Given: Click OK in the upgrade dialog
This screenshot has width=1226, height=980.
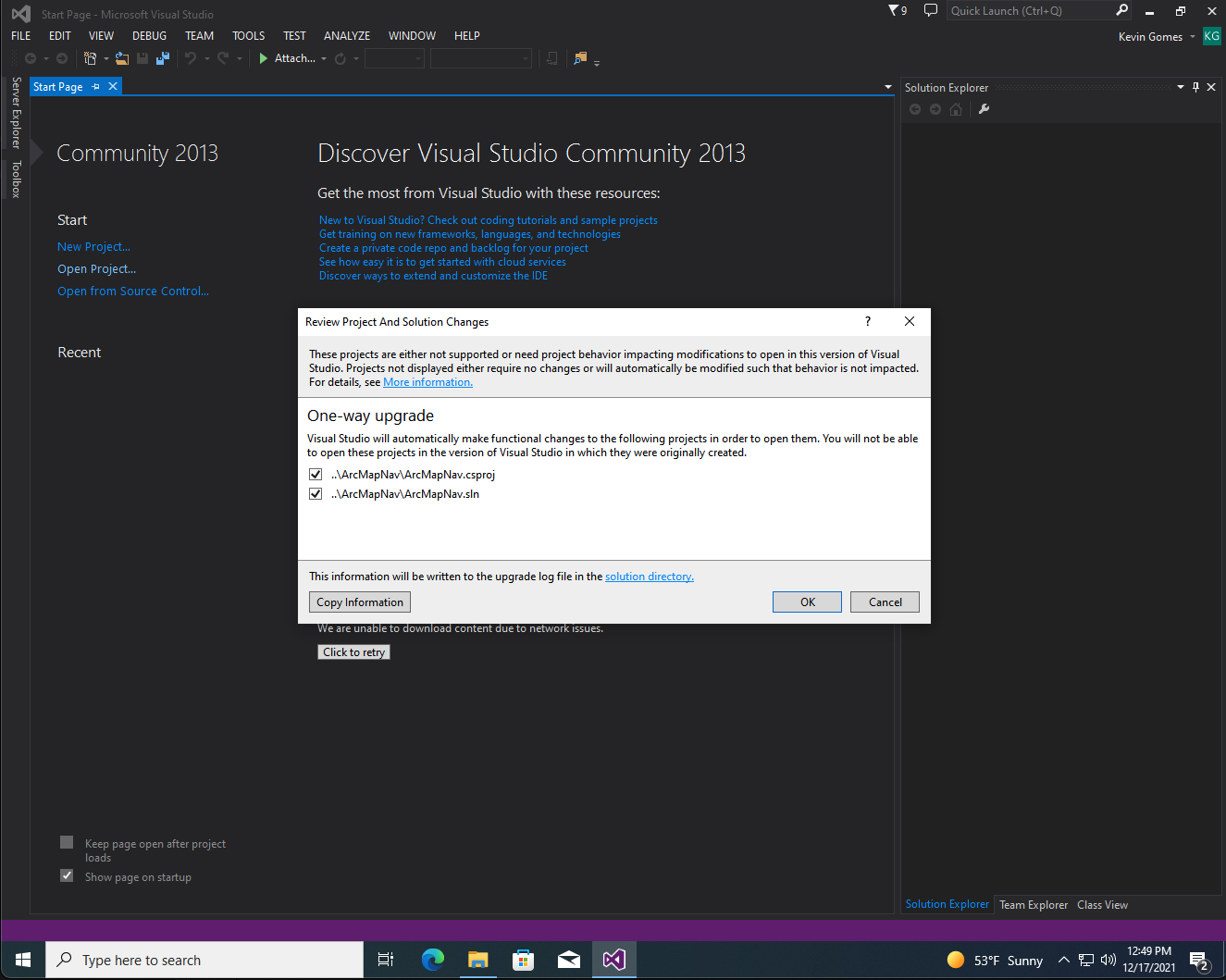Looking at the screenshot, I should (x=807, y=602).
